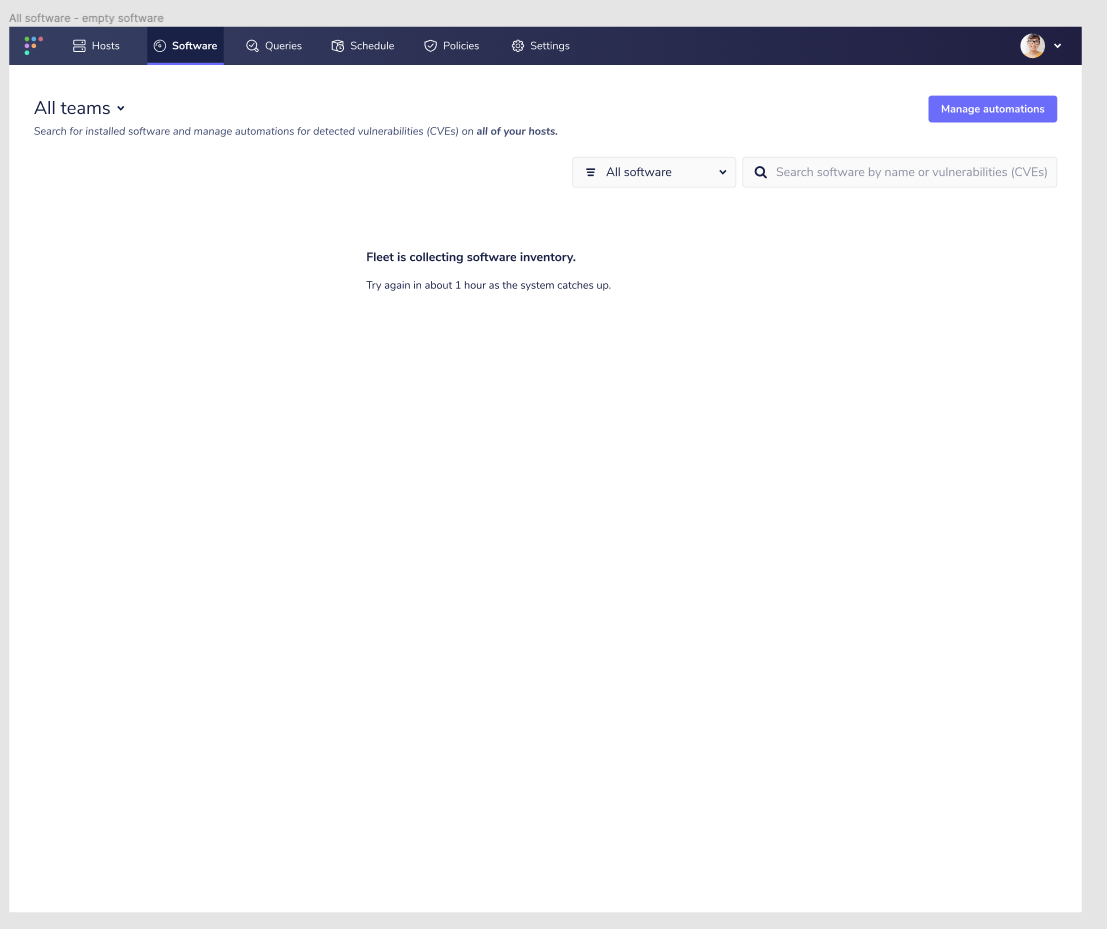Select the Software tab
The width and height of the screenshot is (1107, 929).
coord(185,45)
